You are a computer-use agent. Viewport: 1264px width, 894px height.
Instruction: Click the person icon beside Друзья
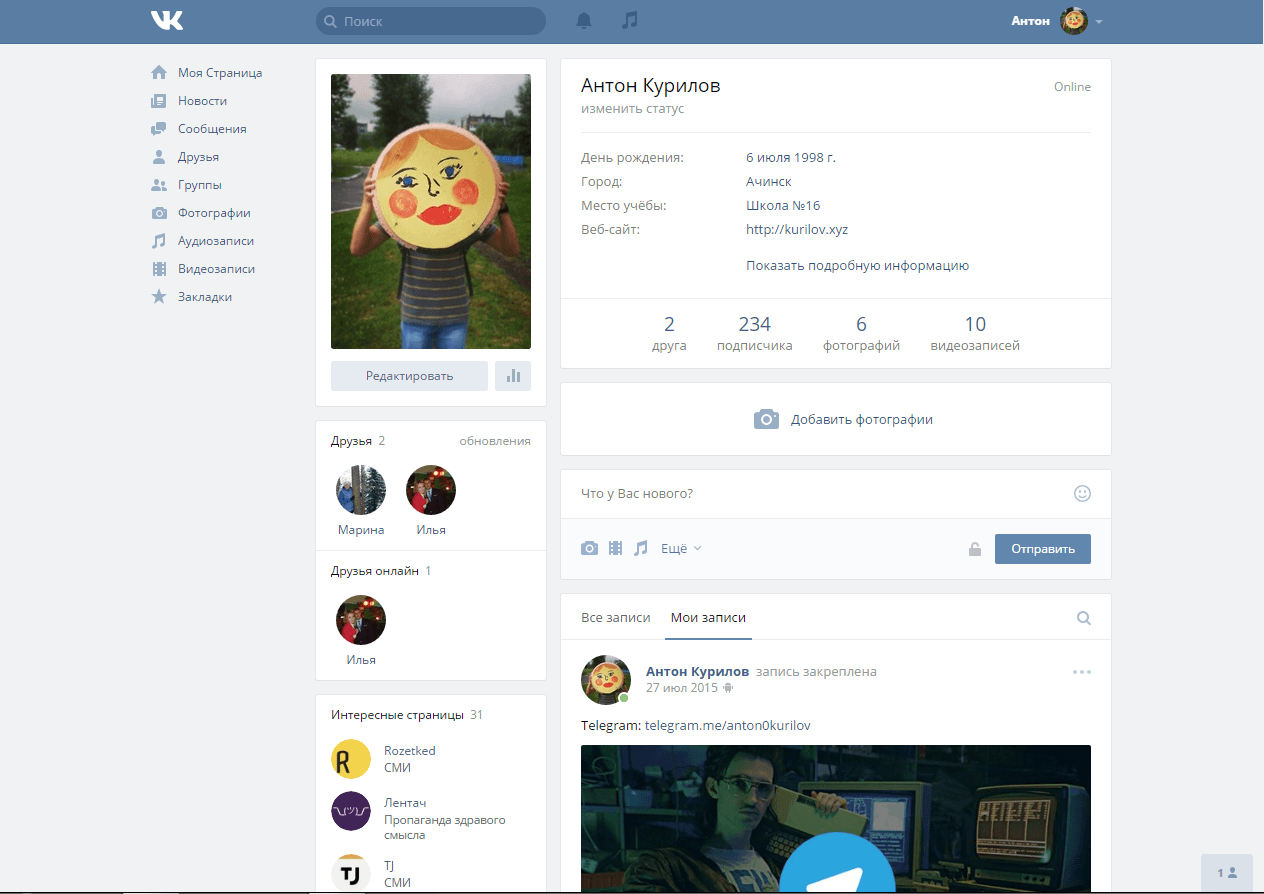point(158,157)
